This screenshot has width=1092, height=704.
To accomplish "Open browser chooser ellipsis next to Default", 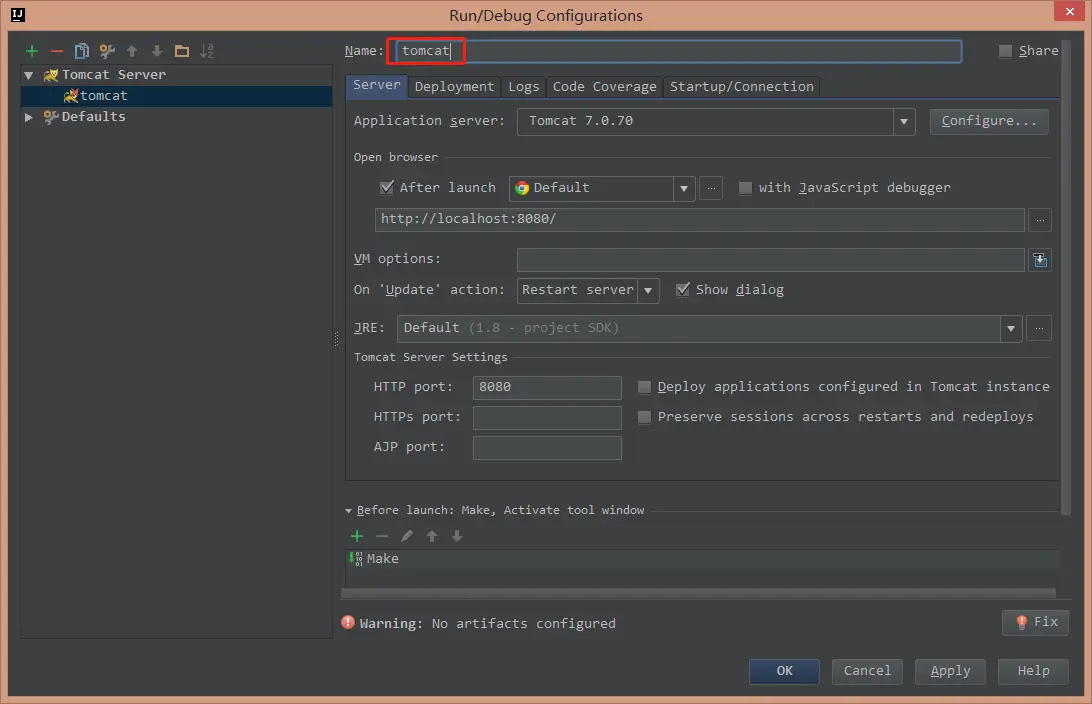I will coord(710,188).
